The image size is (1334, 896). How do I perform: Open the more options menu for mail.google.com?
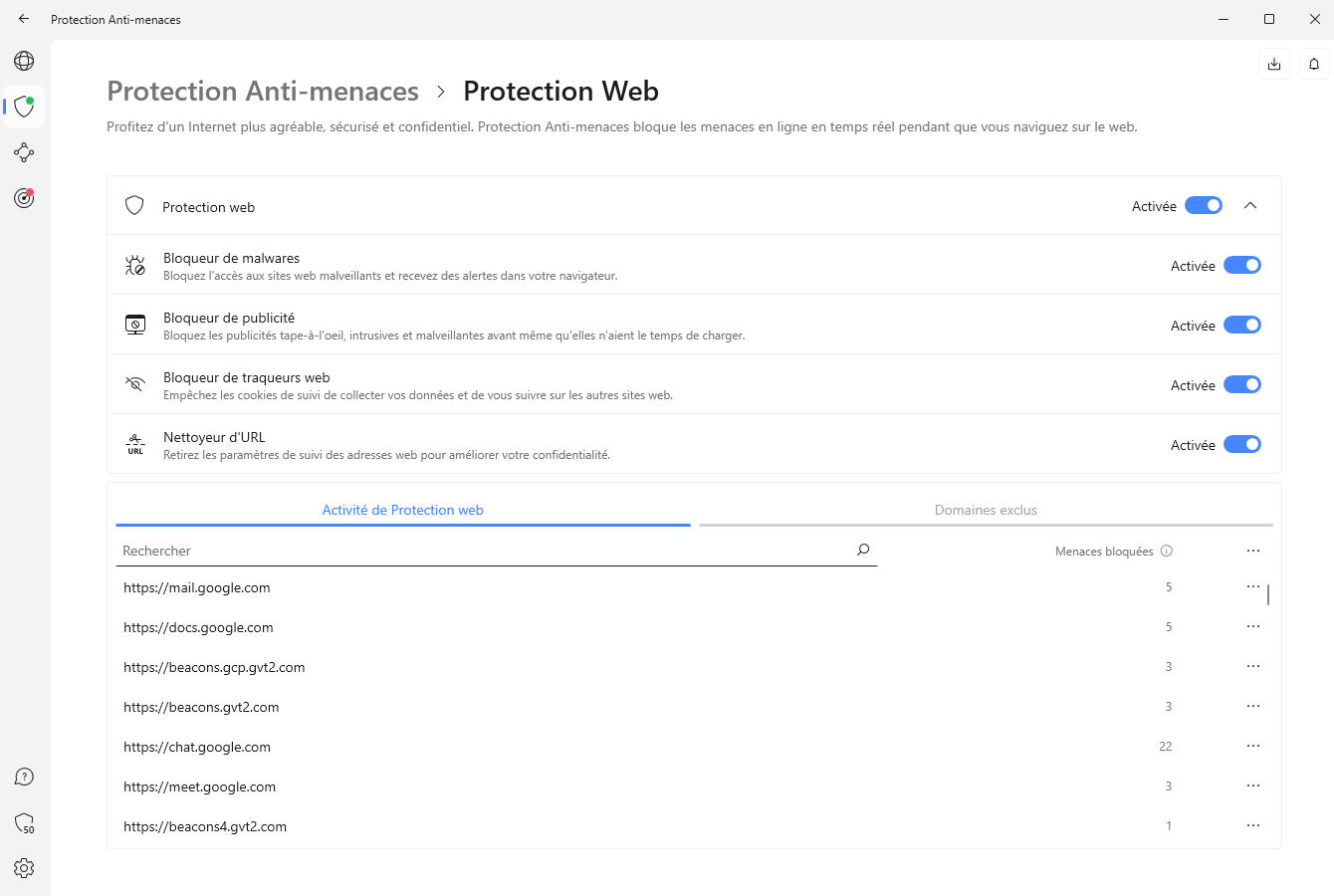[x=1253, y=587]
